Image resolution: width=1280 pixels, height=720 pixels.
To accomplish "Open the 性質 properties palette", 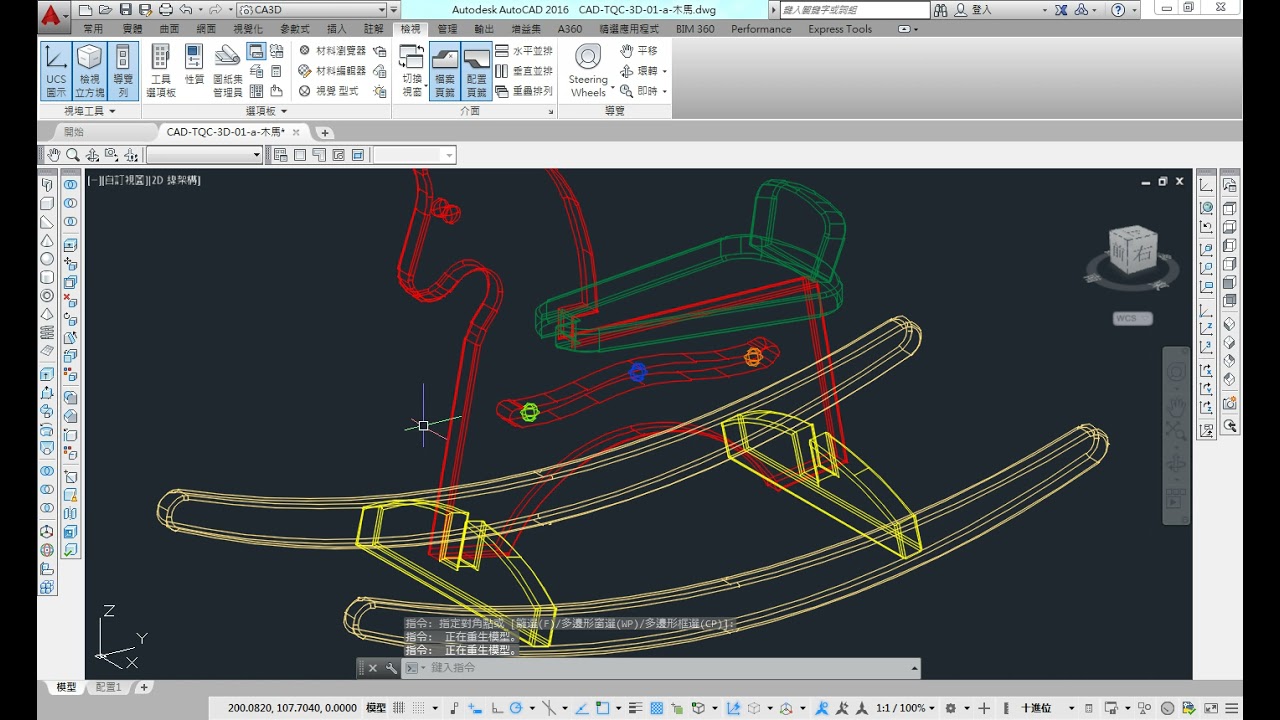I will 194,64.
